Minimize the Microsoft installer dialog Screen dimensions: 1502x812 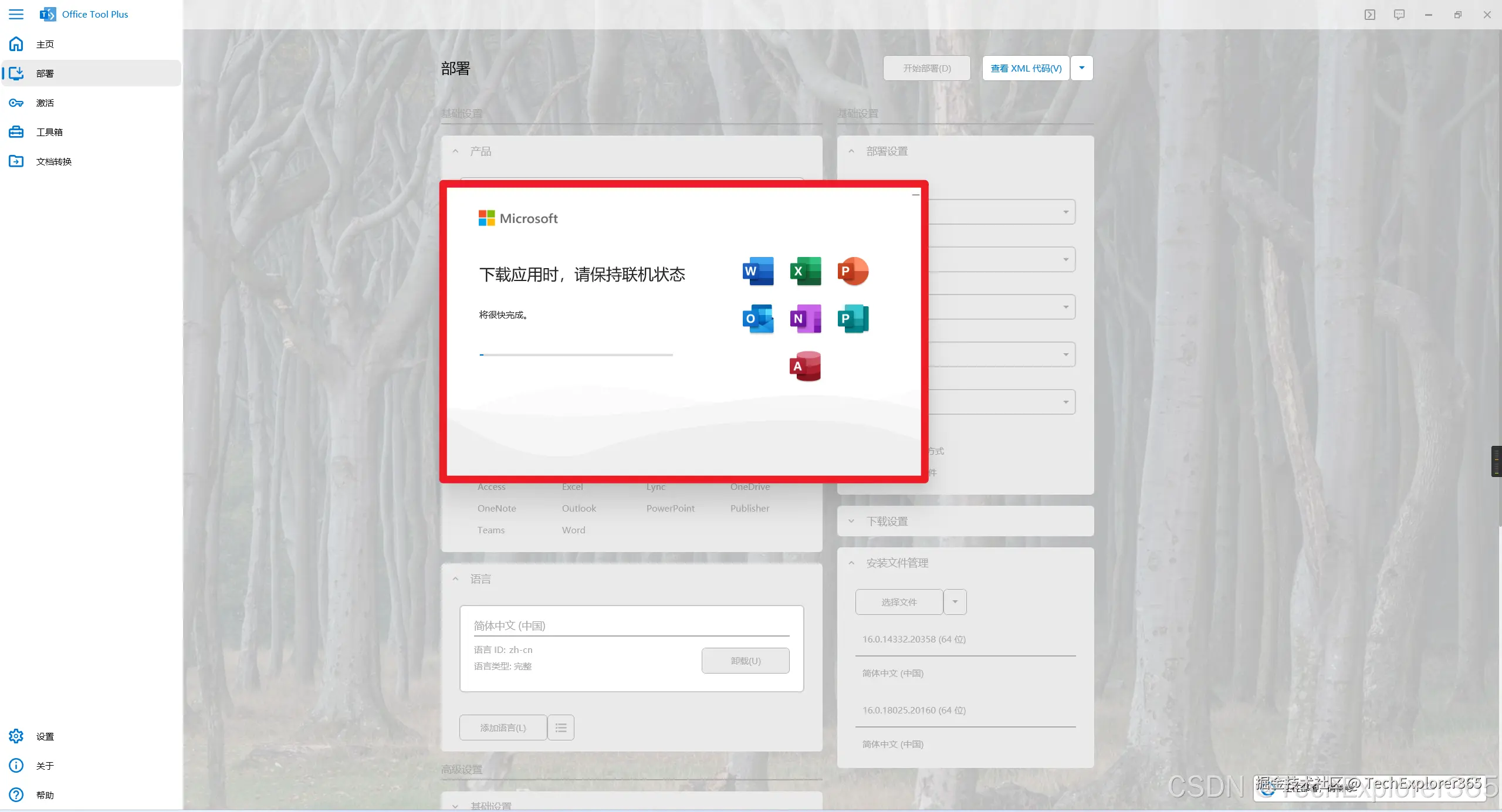point(915,194)
